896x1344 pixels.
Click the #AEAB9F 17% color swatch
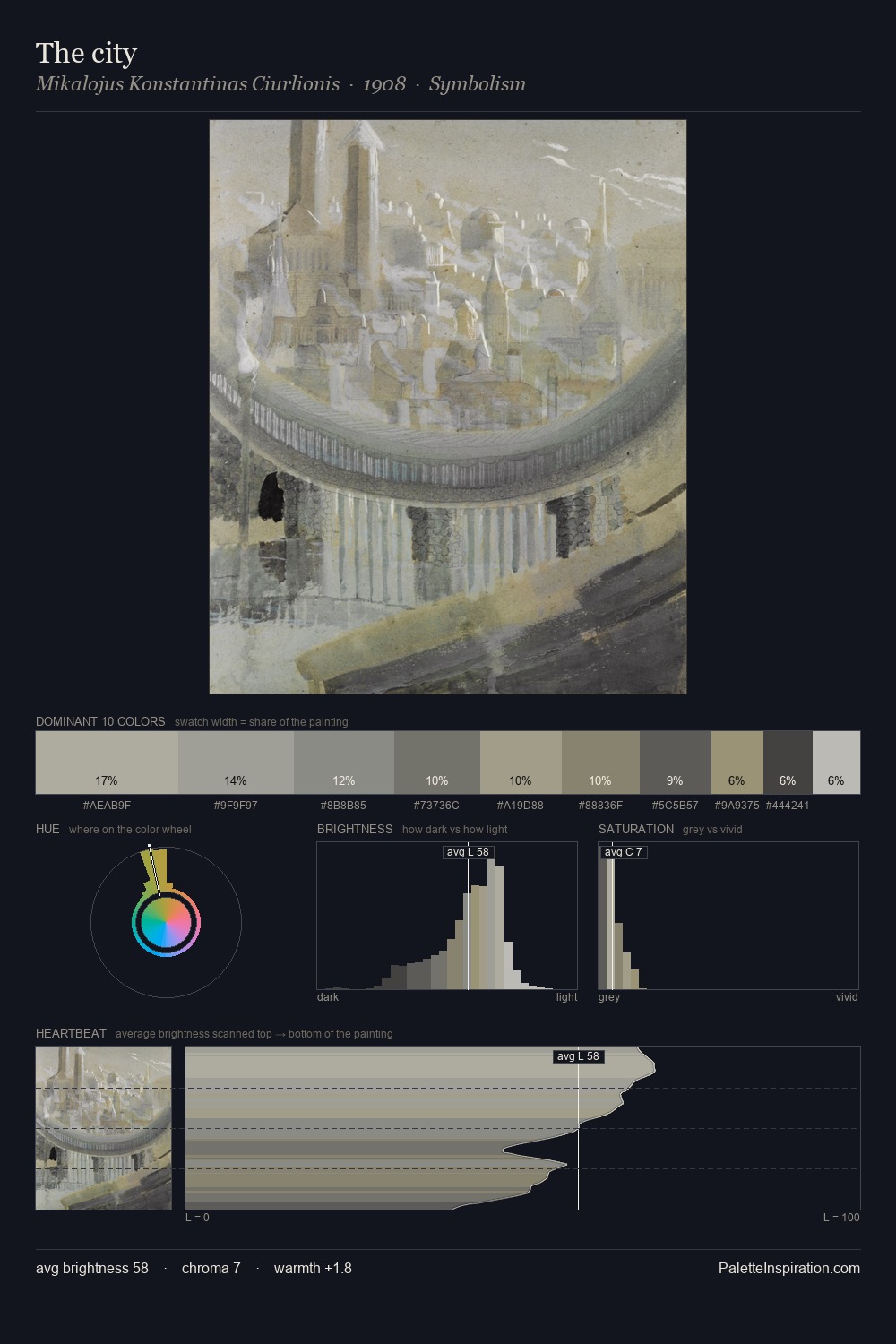[x=107, y=762]
